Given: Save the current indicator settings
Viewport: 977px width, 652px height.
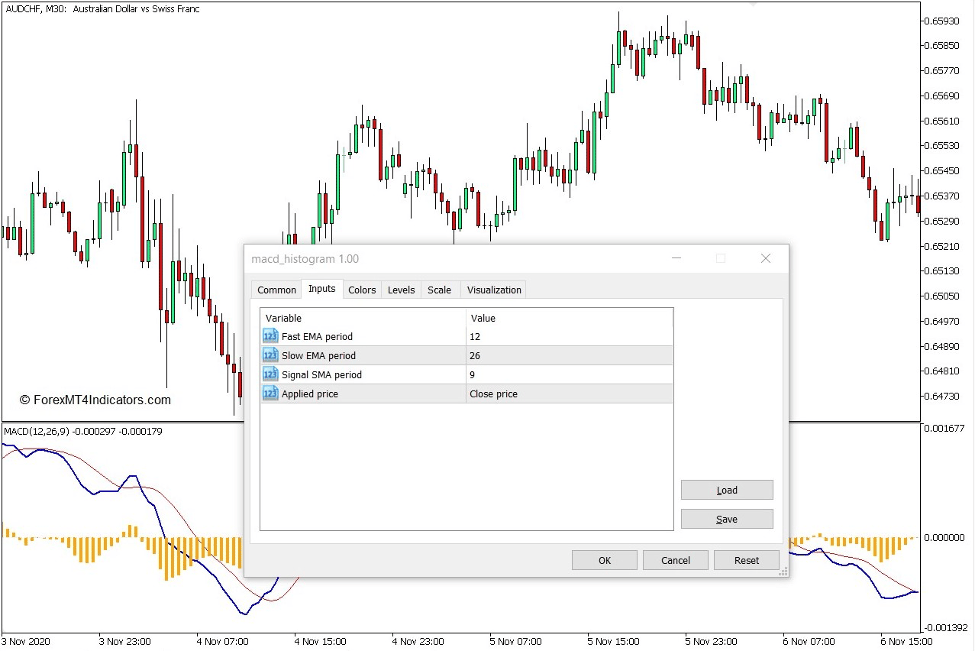Looking at the screenshot, I should 726,518.
